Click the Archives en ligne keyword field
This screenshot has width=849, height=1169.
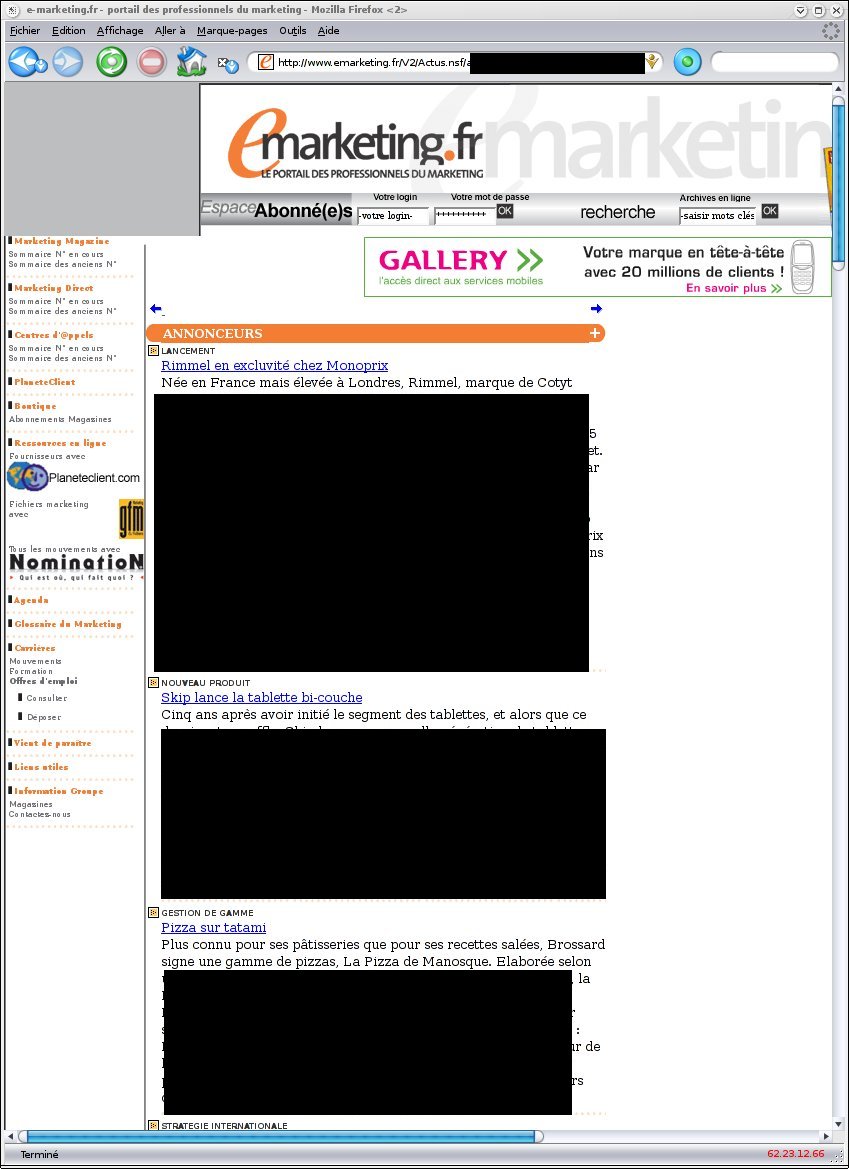click(718, 215)
